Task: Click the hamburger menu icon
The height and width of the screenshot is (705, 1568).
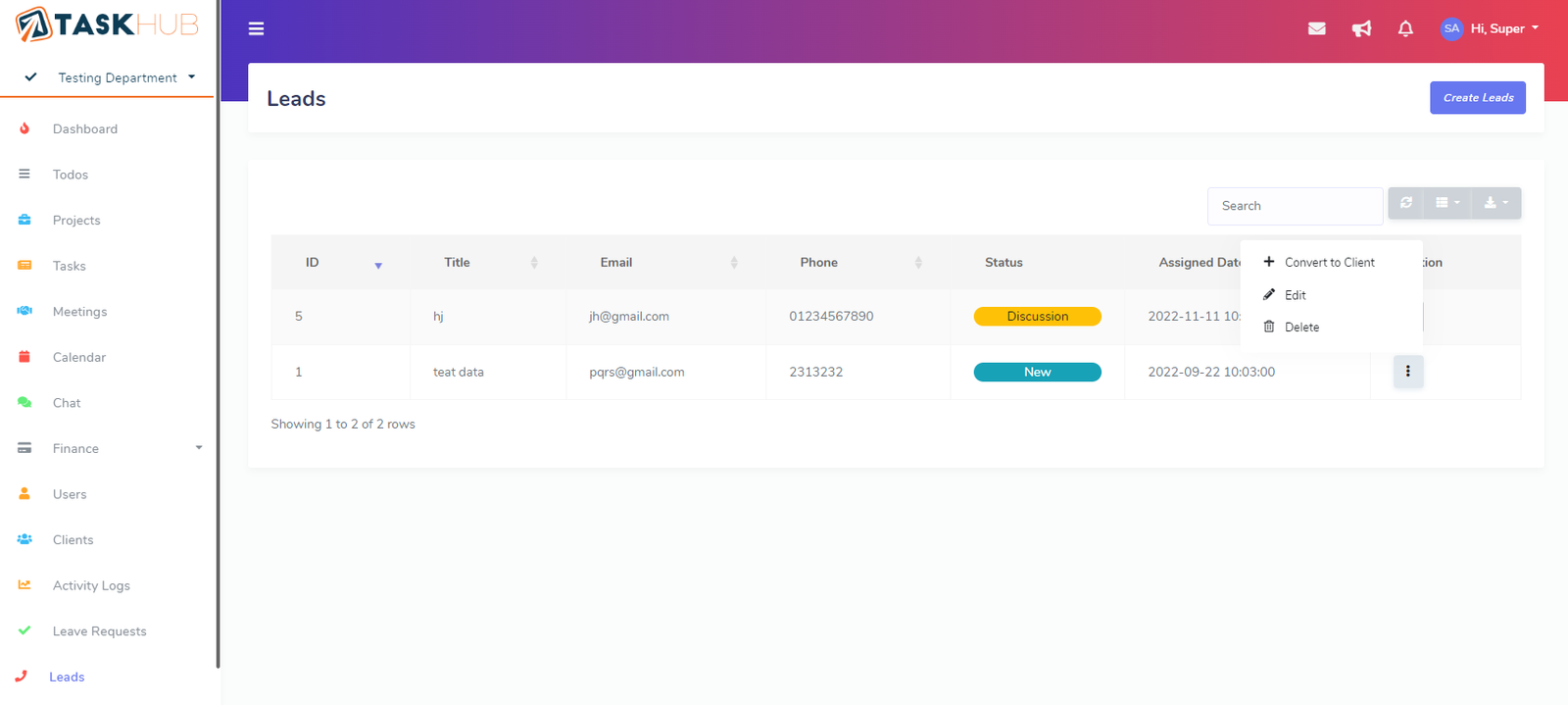Action: click(256, 28)
